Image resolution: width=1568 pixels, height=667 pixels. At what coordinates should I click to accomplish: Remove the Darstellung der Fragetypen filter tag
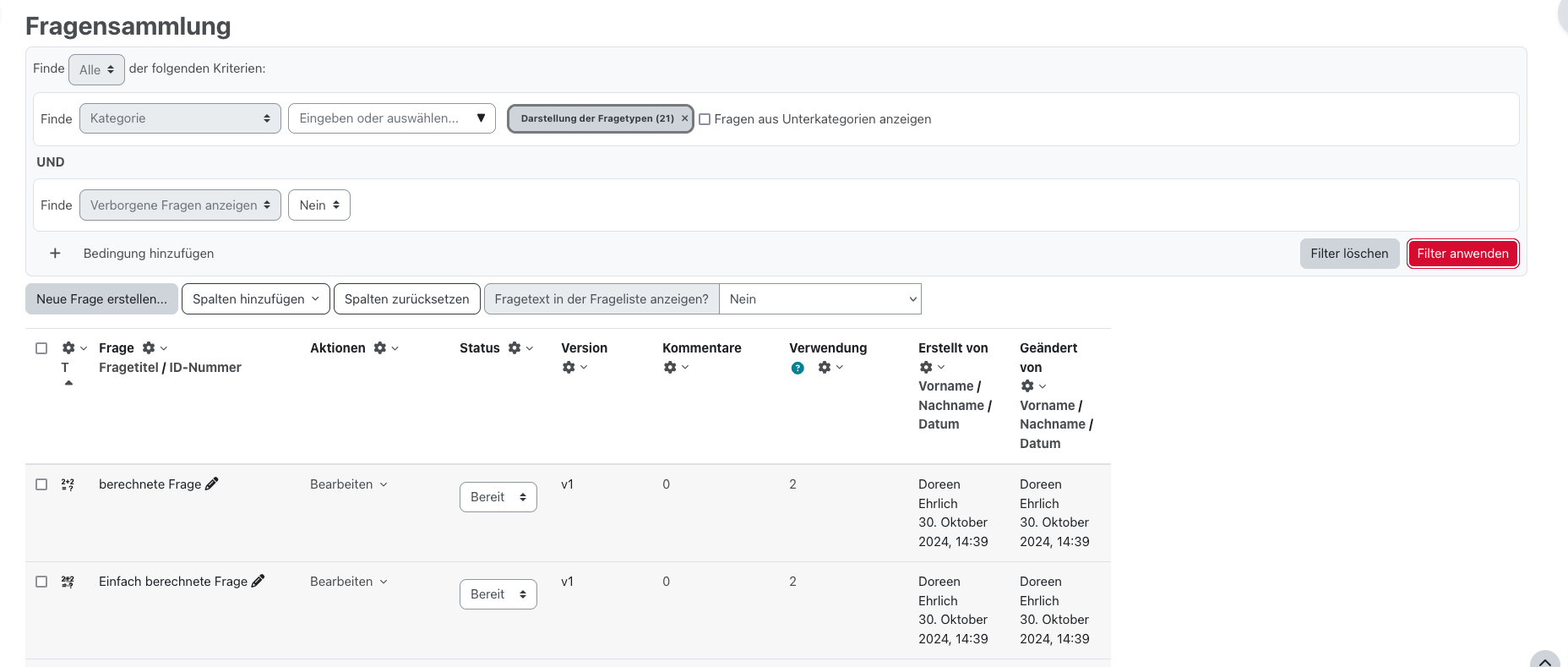[684, 119]
